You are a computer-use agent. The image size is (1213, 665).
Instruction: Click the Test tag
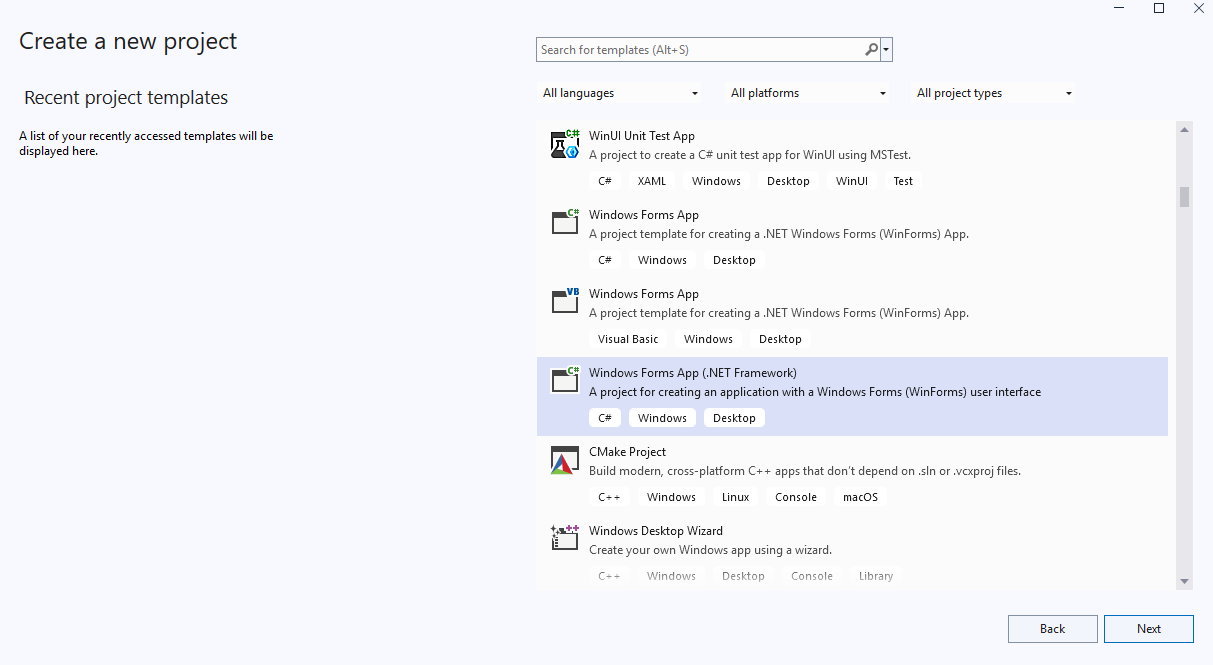(x=903, y=181)
